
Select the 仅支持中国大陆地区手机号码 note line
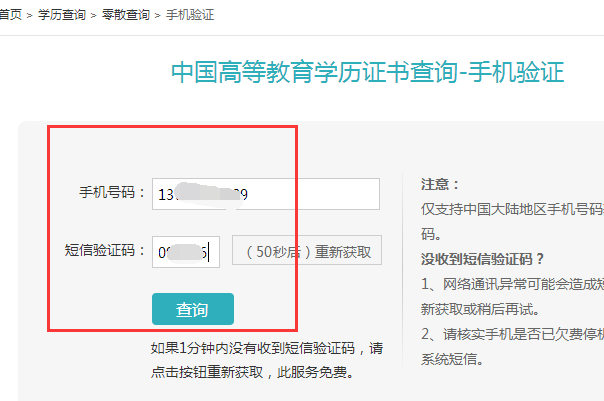(x=512, y=209)
